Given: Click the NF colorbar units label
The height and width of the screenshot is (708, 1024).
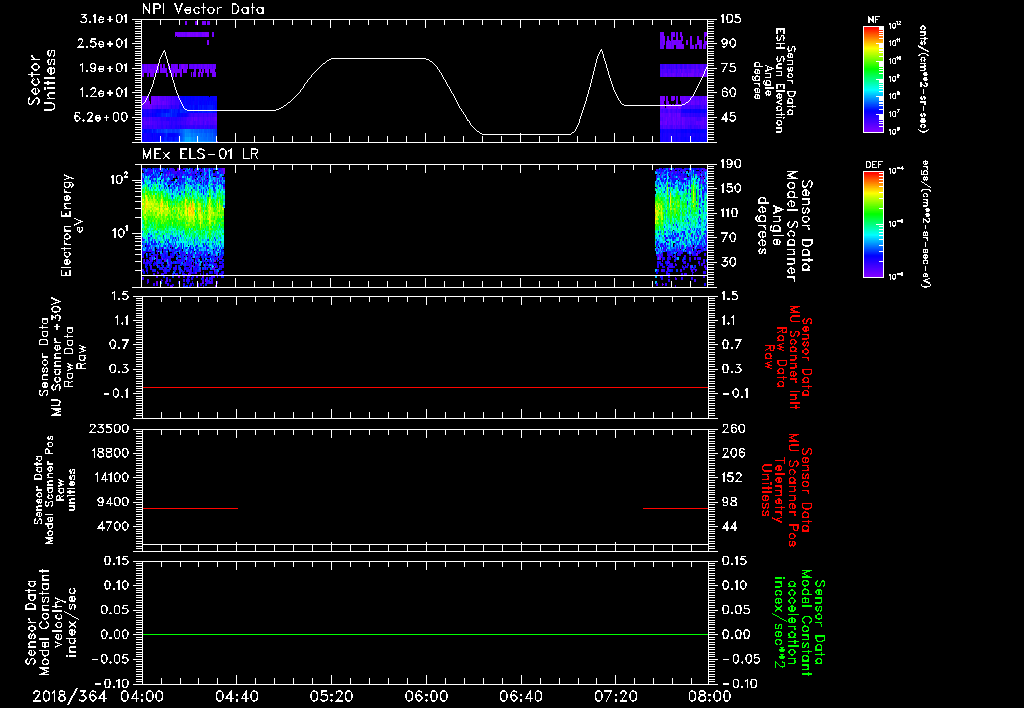Looking at the screenshot, I should (923, 78).
